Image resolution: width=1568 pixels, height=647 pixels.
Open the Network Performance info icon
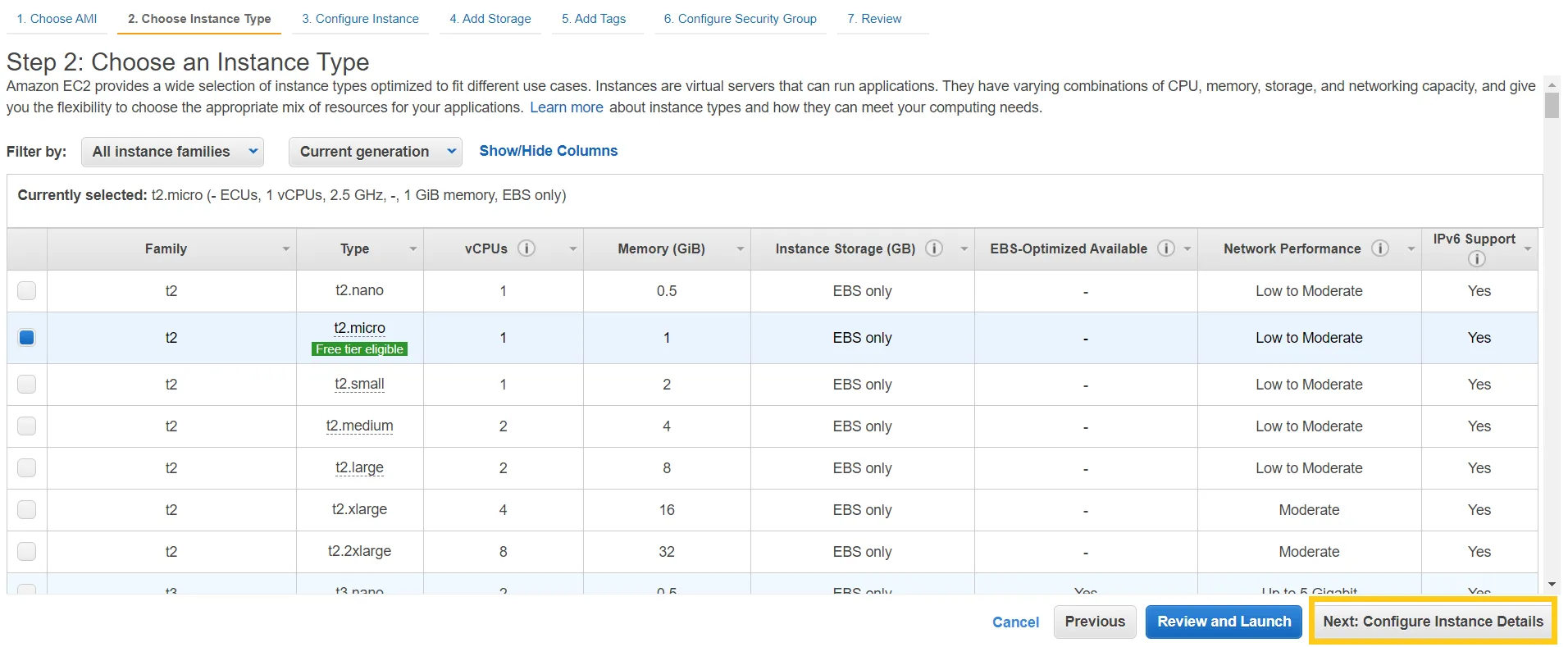1380,248
